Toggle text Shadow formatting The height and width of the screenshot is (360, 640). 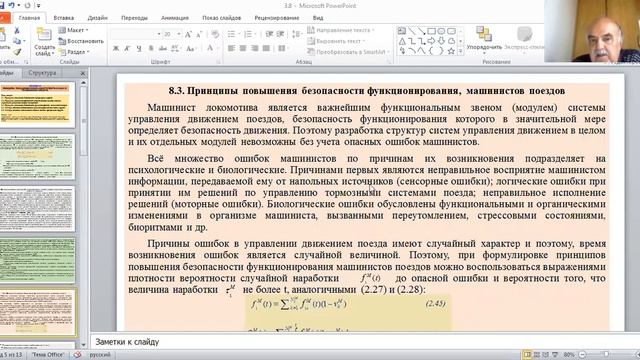151,49
